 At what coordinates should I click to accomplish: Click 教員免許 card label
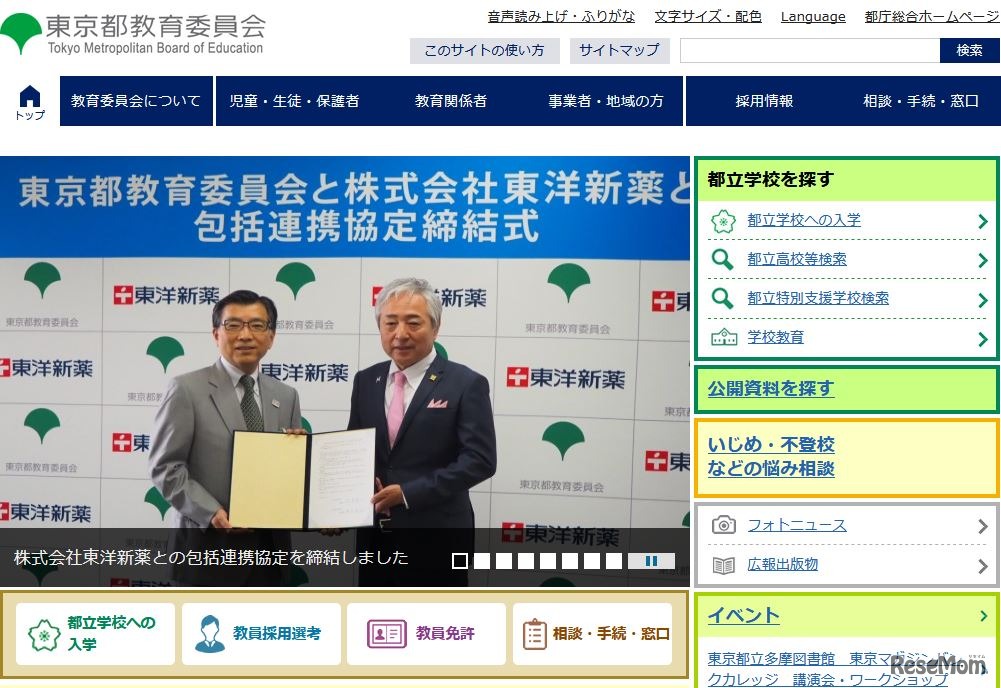pyautogui.click(x=445, y=633)
